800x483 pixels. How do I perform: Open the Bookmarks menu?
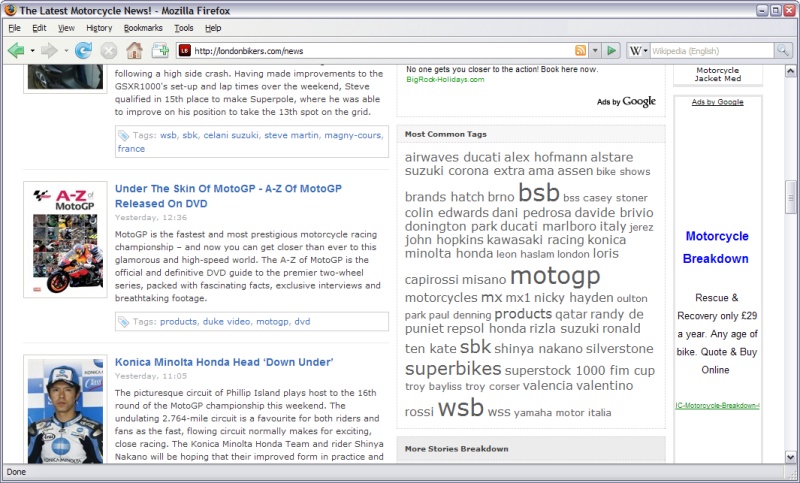[143, 28]
